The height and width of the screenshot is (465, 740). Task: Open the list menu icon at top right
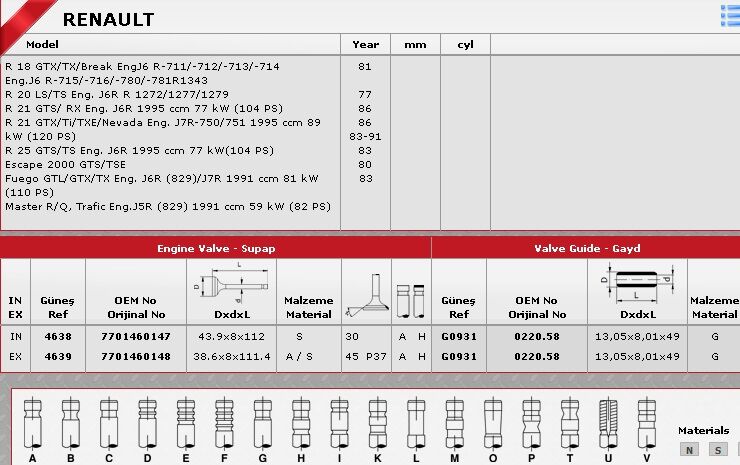pyautogui.click(x=729, y=15)
